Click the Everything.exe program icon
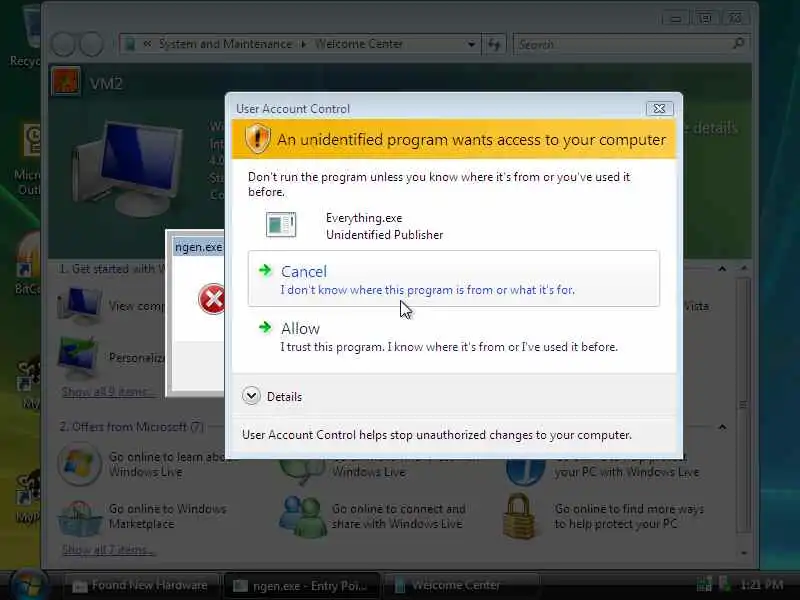 281,225
